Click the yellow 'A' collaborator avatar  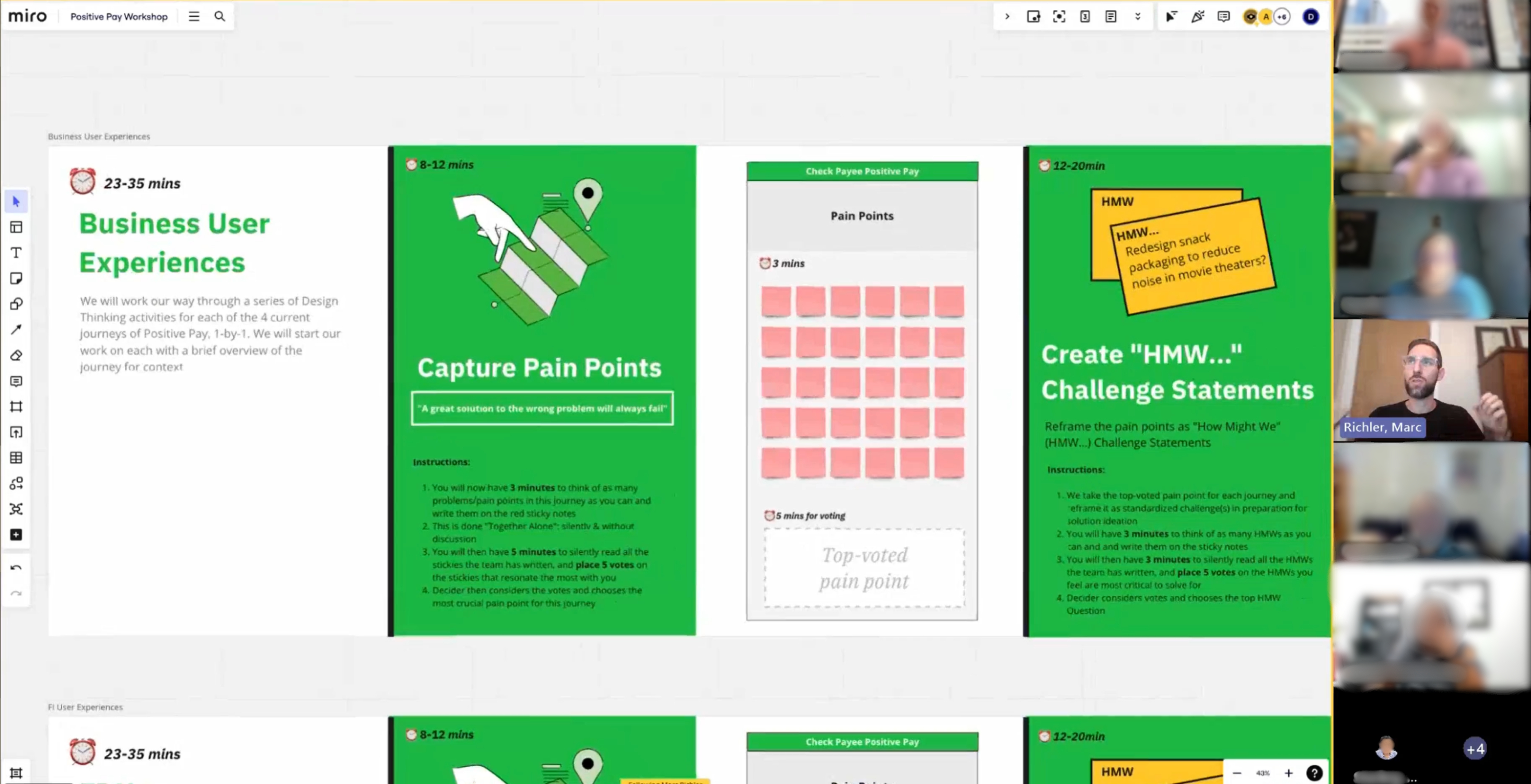[x=1266, y=17]
